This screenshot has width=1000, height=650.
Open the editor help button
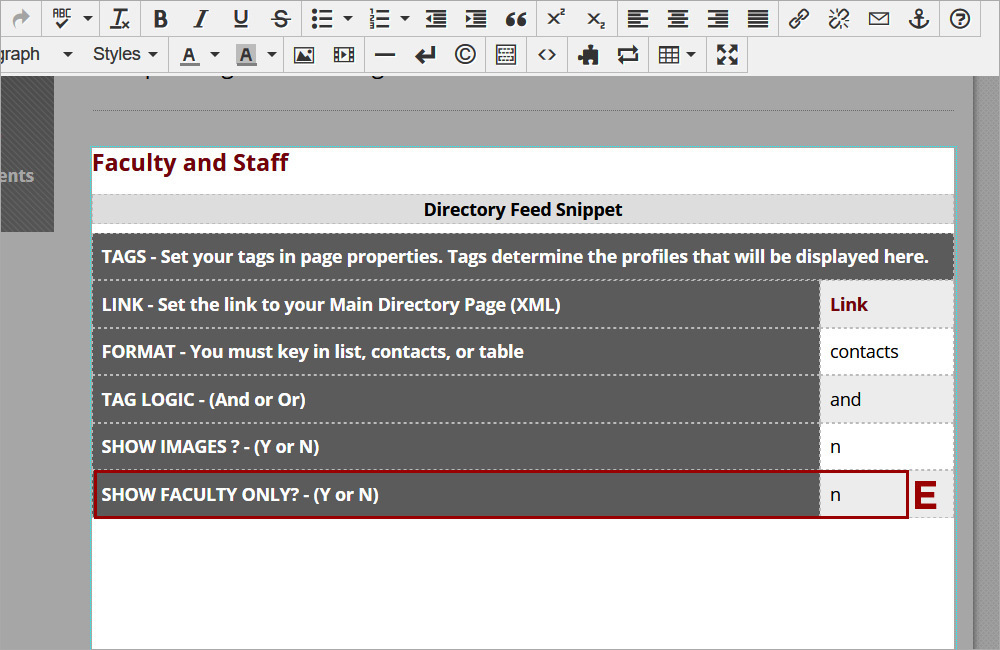point(959,18)
